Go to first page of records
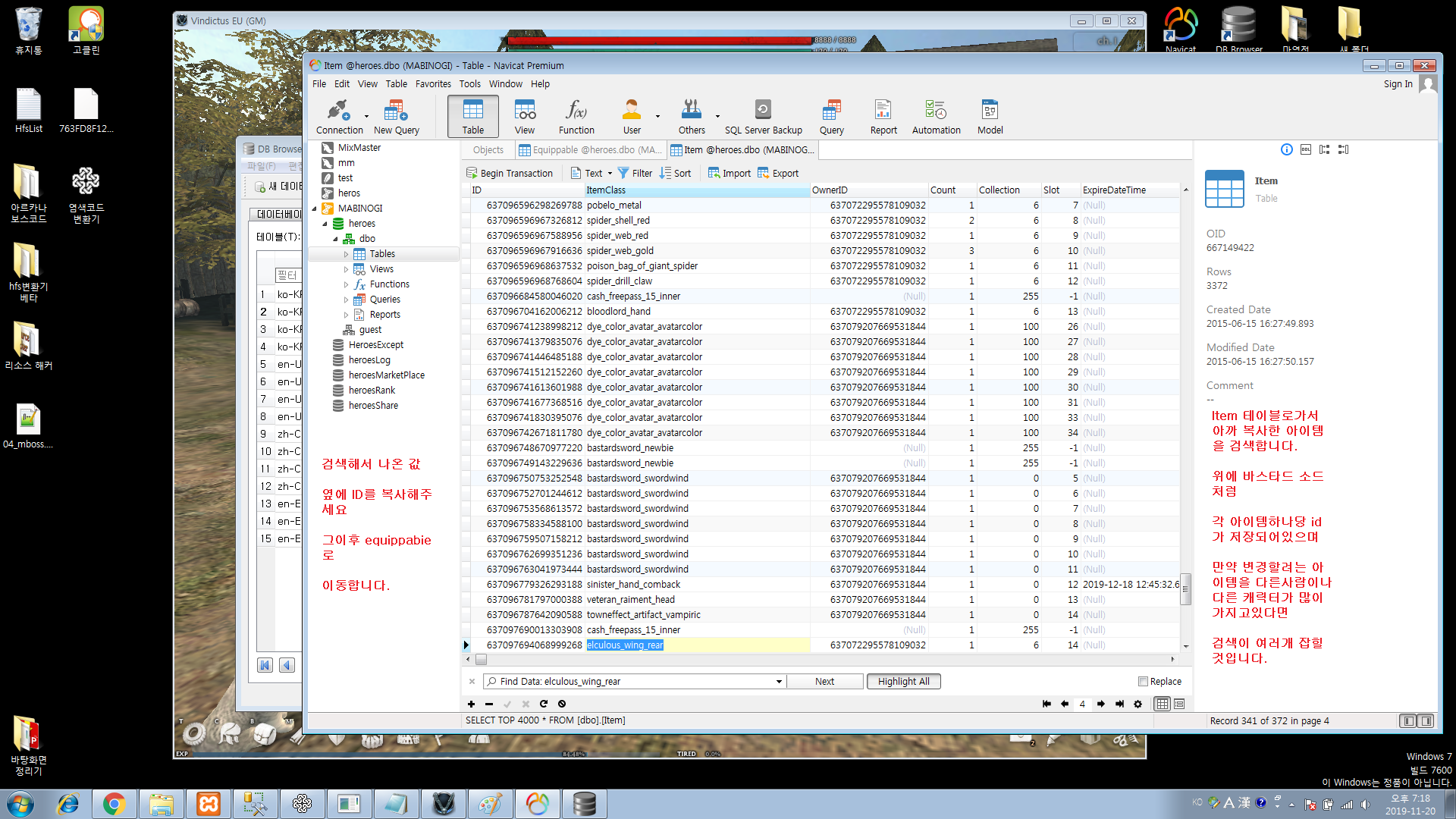The image size is (1456, 819). pyautogui.click(x=1046, y=704)
